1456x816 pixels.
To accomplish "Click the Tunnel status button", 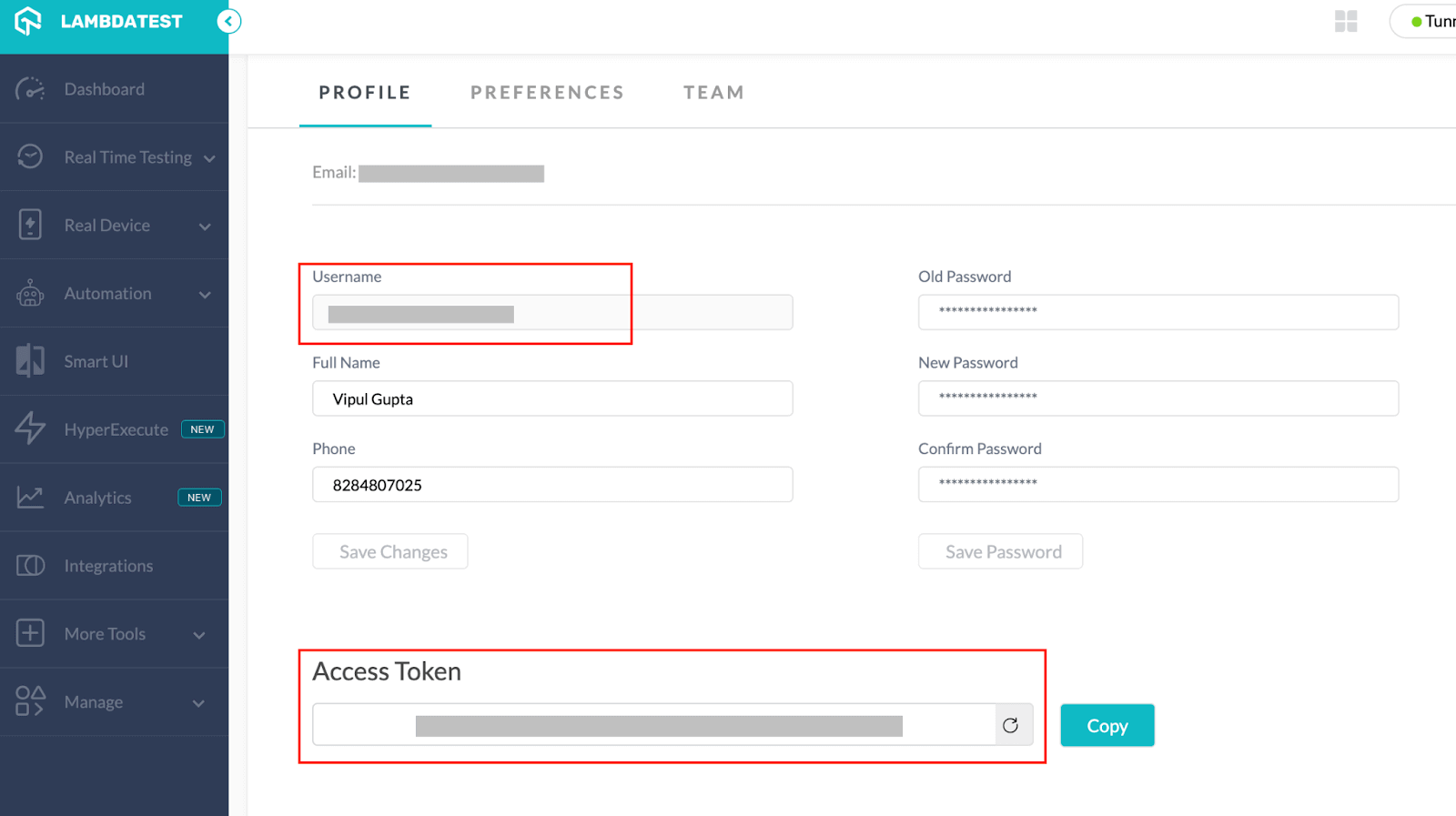I will [x=1423, y=21].
